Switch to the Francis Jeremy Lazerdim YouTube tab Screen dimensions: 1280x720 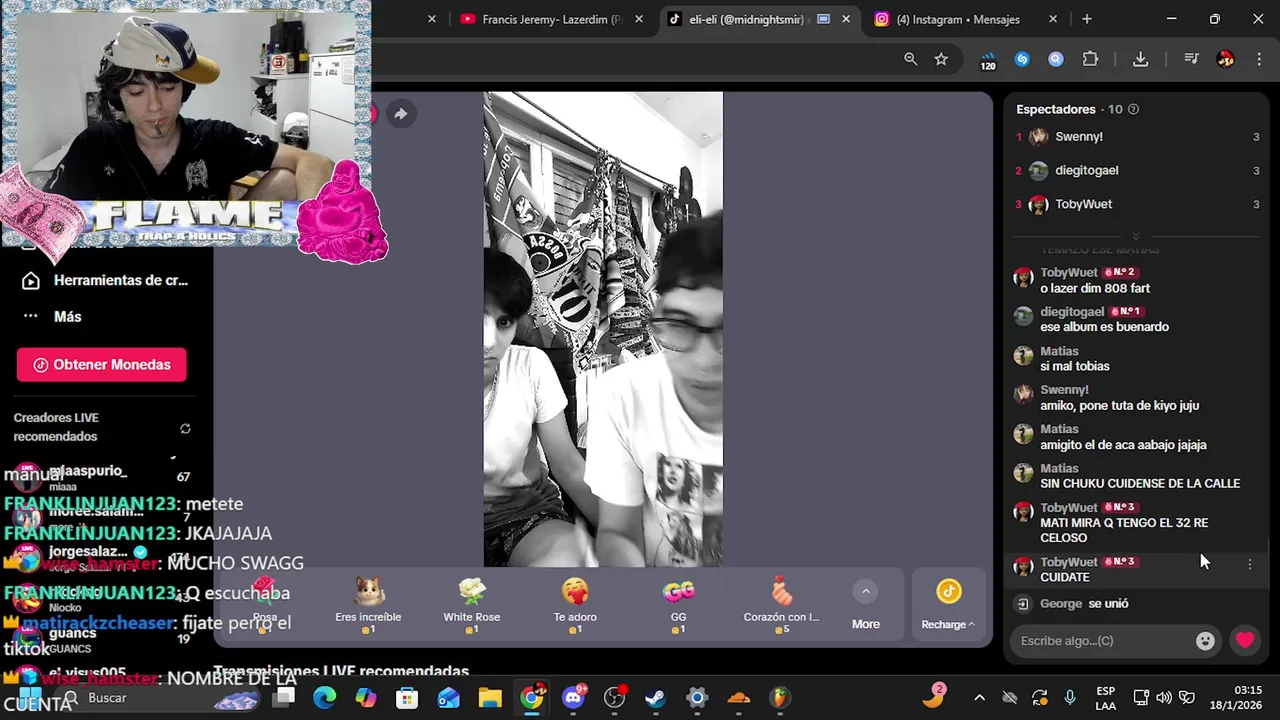(x=551, y=19)
